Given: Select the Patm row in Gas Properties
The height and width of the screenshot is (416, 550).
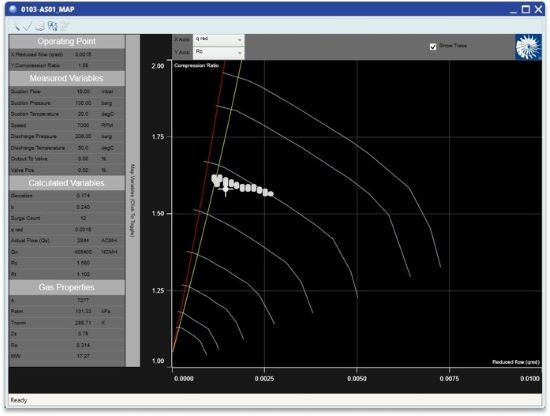Looking at the screenshot, I should 67,311.
